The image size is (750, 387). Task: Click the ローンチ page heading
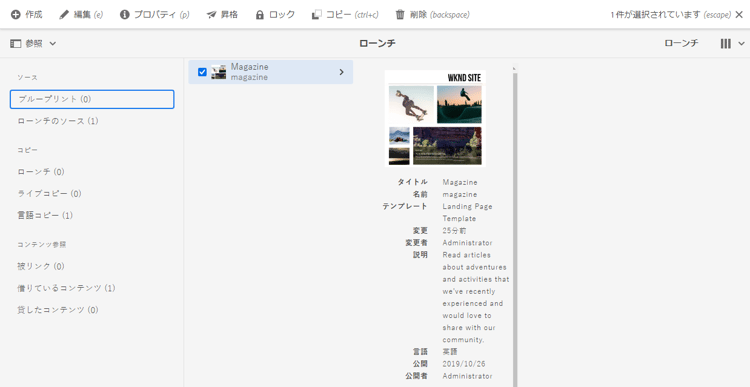(x=377, y=44)
